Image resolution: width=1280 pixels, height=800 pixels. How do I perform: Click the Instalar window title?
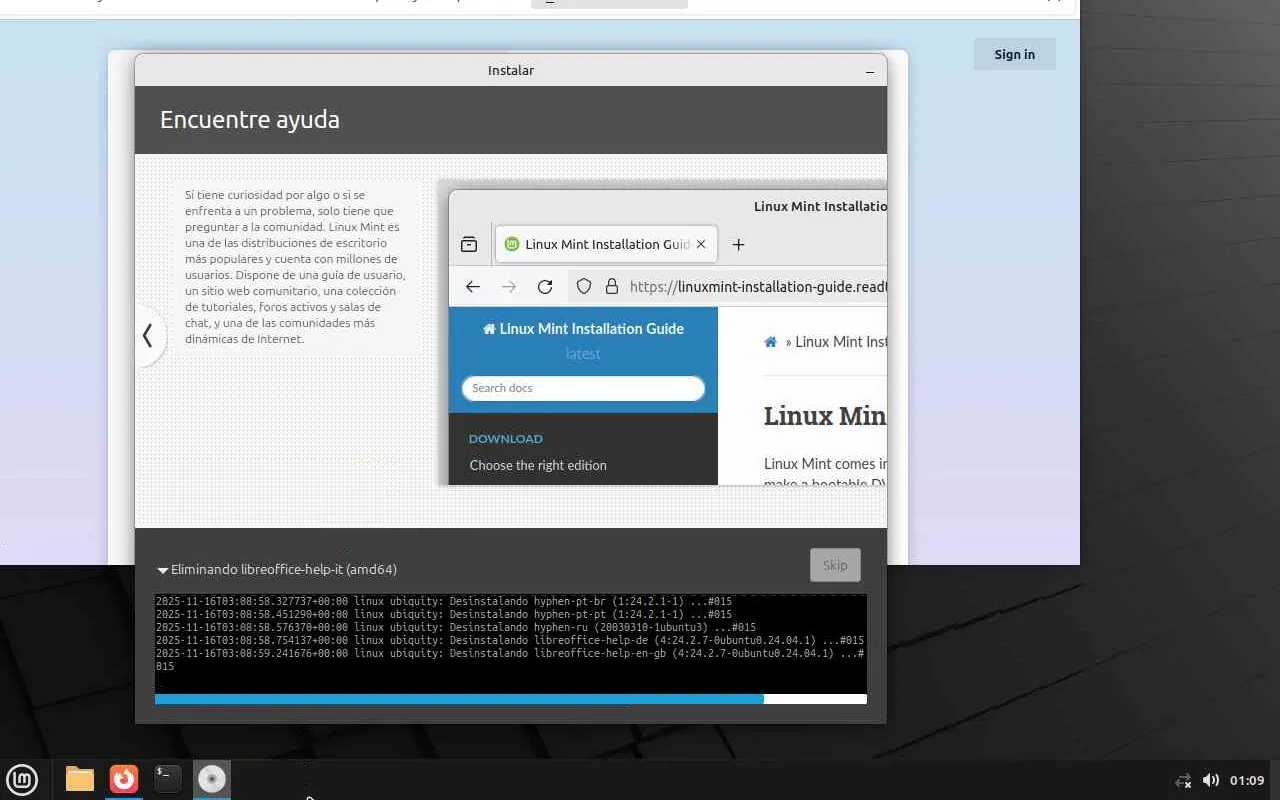[511, 71]
